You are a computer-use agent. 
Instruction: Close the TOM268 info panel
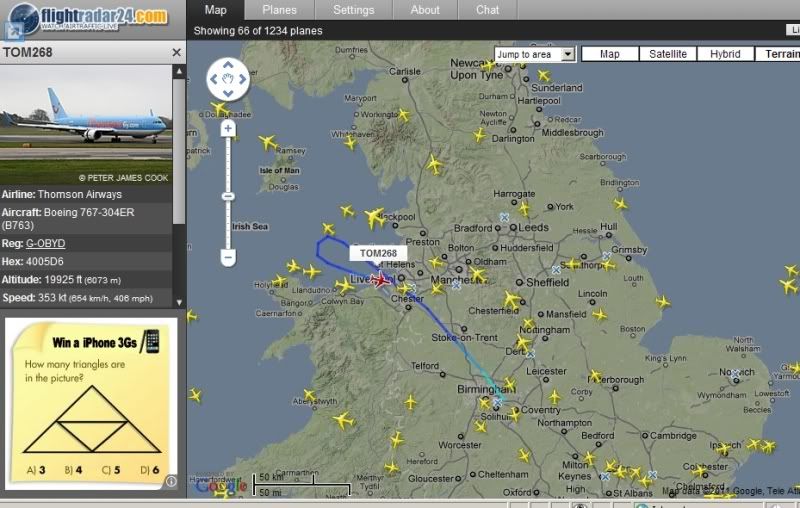[x=177, y=53]
